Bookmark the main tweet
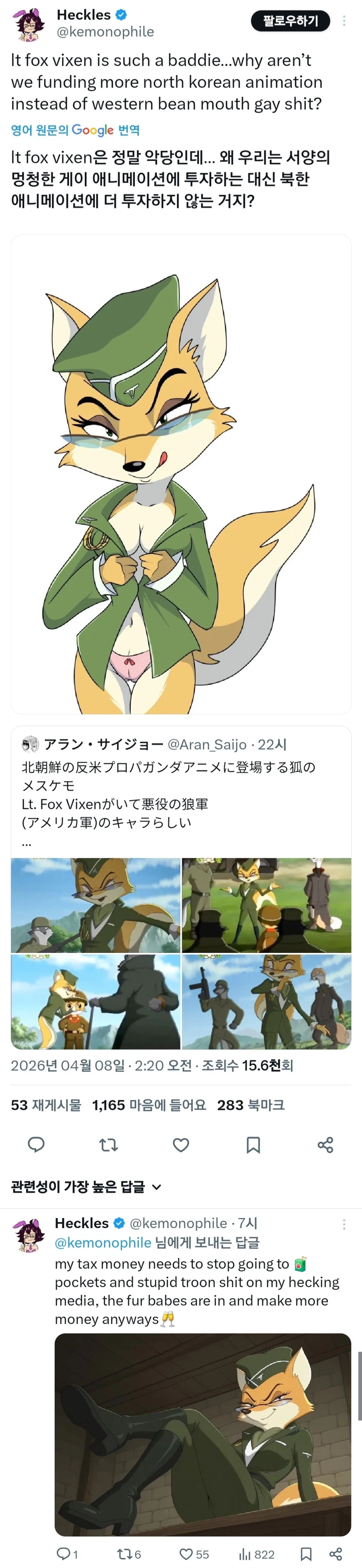This screenshot has width=362, height=1568. click(253, 1145)
